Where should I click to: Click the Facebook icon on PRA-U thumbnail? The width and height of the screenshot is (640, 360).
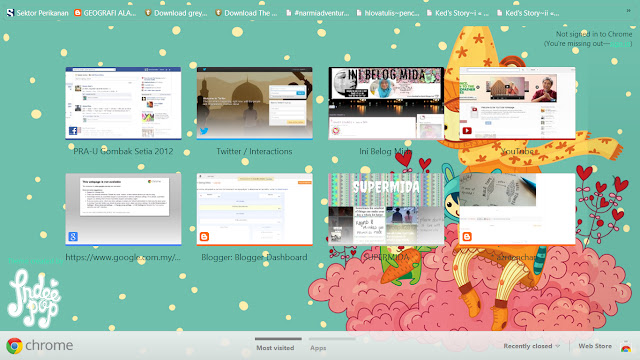pyautogui.click(x=73, y=131)
